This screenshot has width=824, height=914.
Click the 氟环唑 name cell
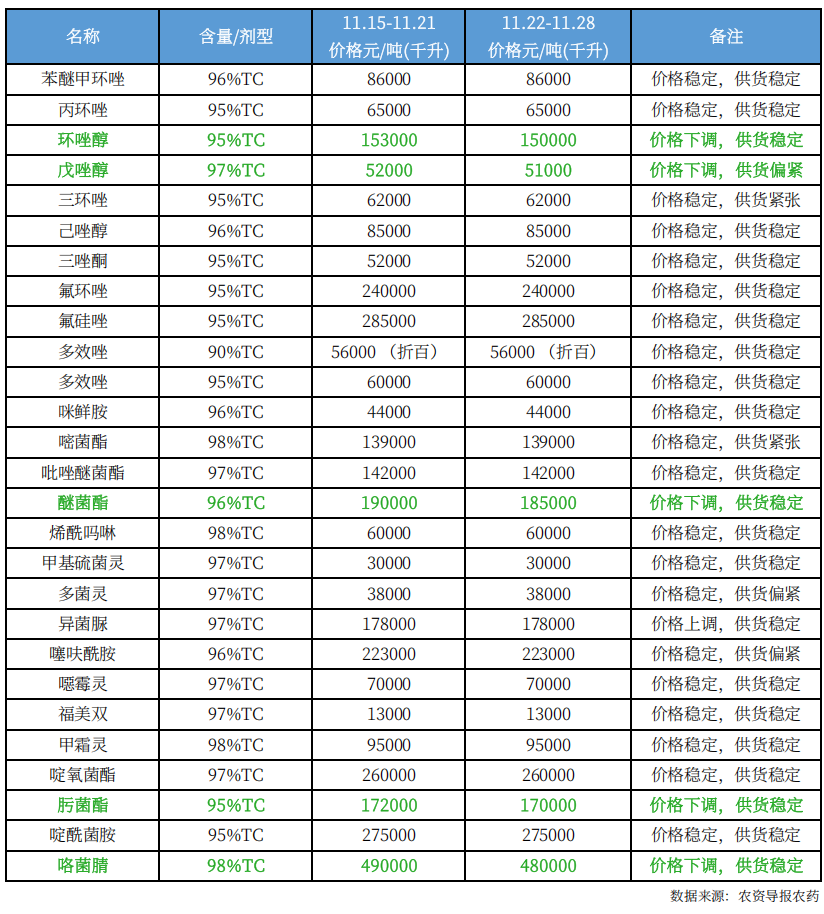pyautogui.click(x=82, y=291)
